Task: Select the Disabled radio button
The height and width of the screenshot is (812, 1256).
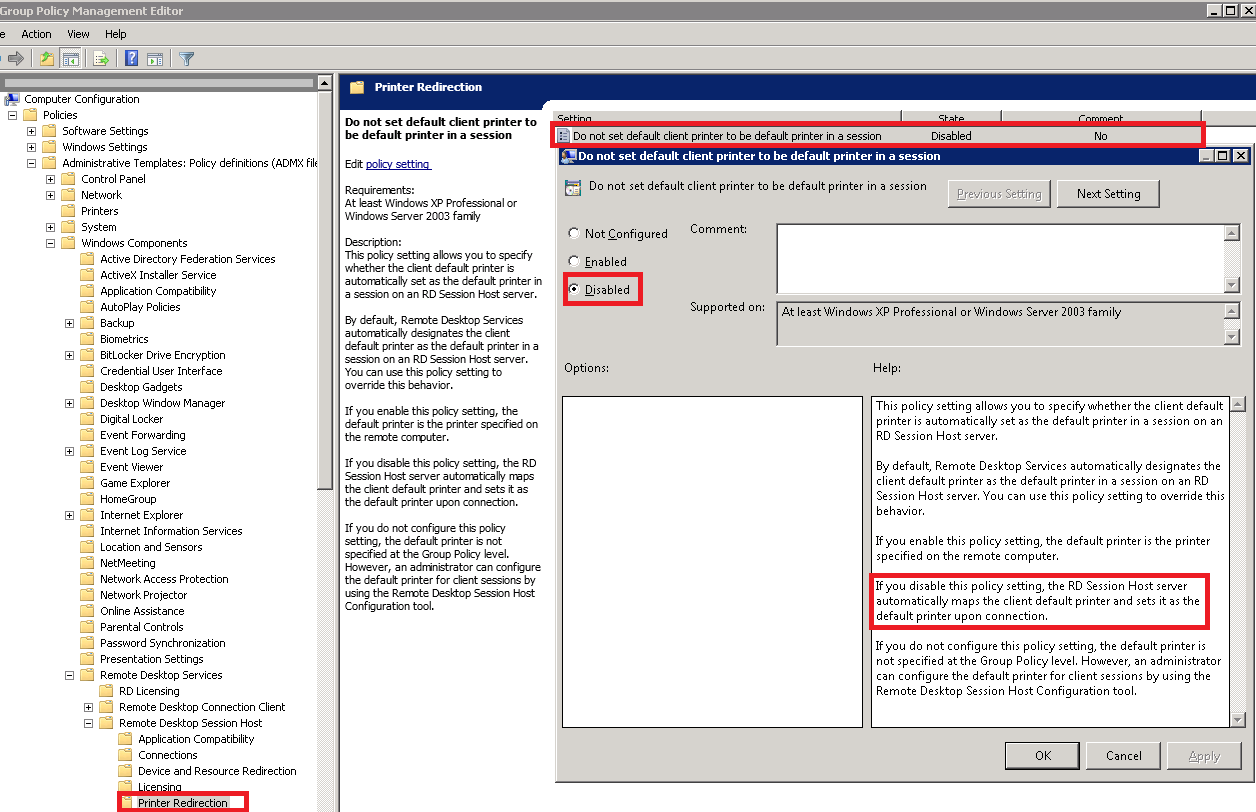Action: 574,290
